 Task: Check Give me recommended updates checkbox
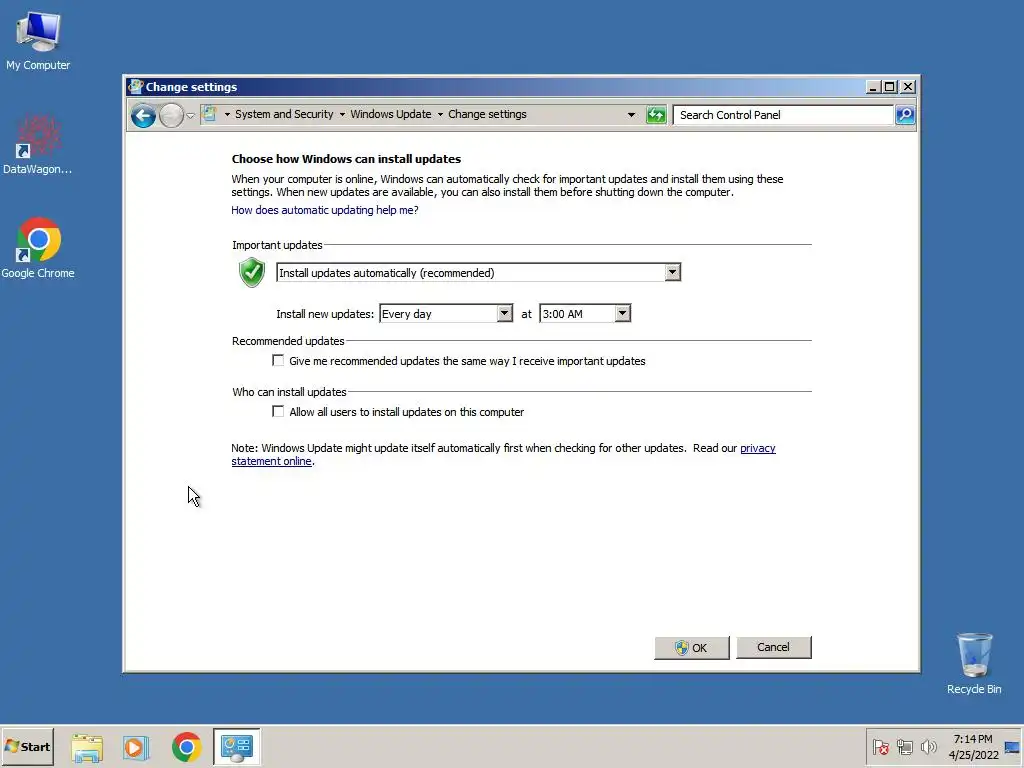tap(278, 360)
